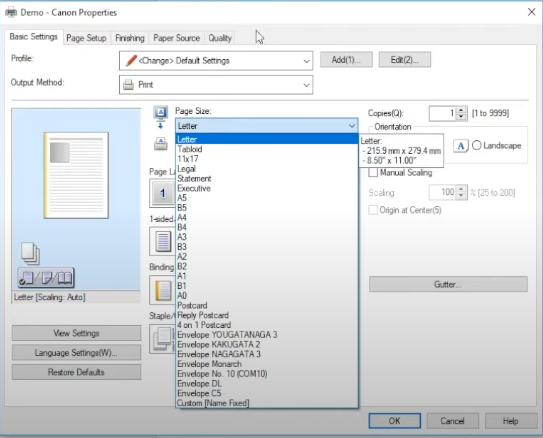Image resolution: width=543 pixels, height=438 pixels.
Task: Click the printer icon in the title bar
Action: pos(11,12)
